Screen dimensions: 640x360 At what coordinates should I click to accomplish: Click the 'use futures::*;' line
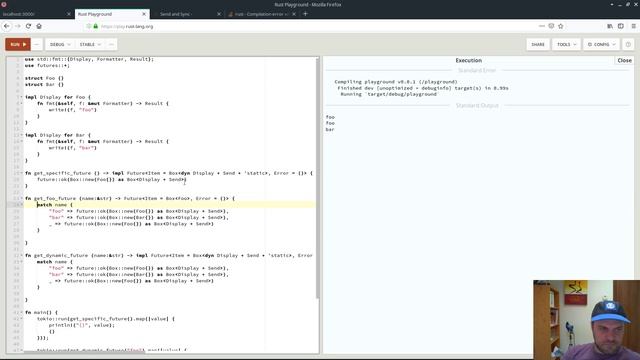coord(47,65)
